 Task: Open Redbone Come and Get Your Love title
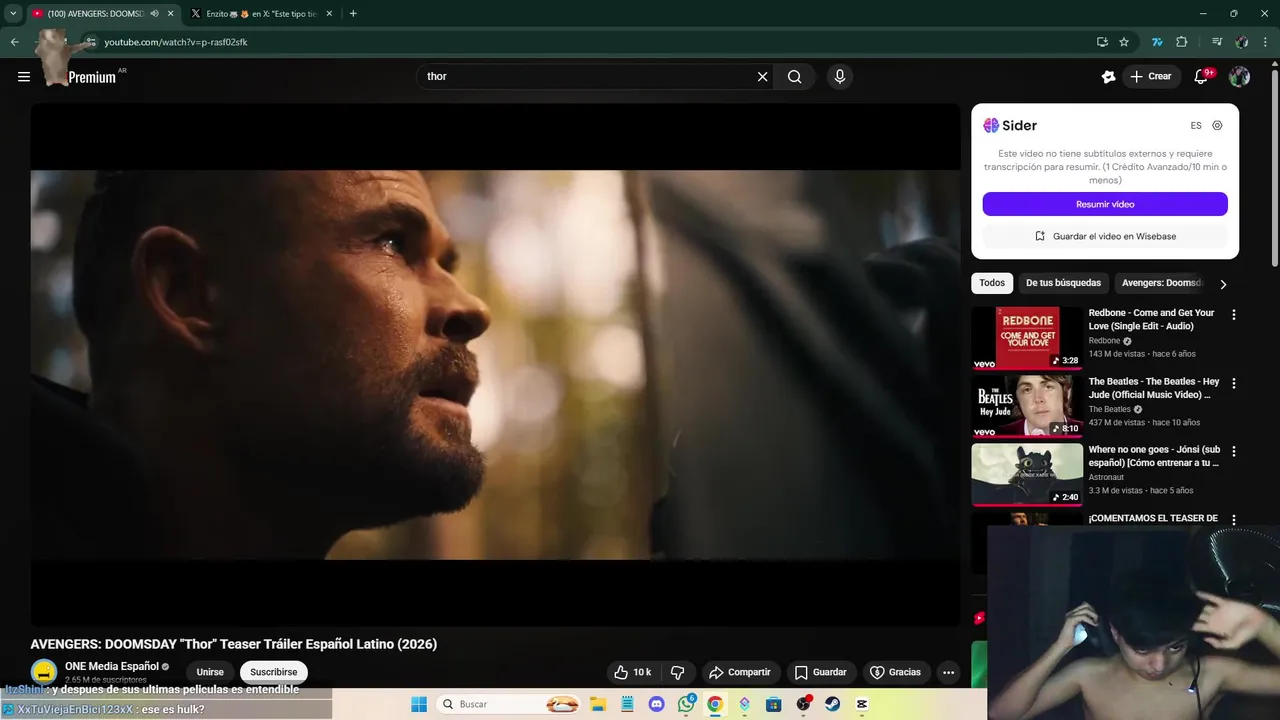coord(1151,320)
